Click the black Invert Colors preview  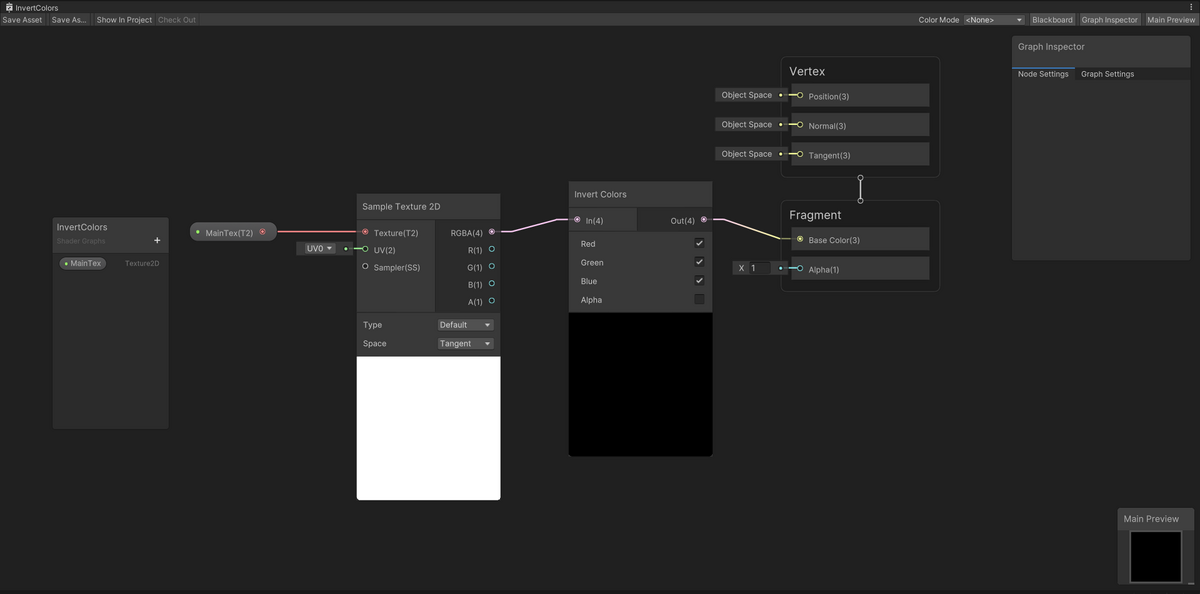(x=641, y=384)
